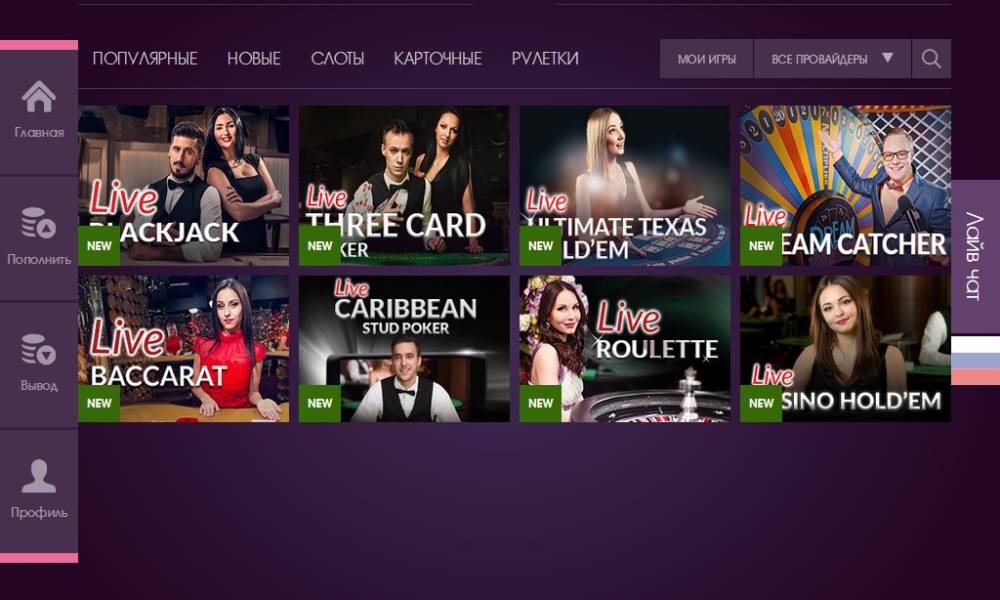Open Пополнить deposit coins icon
This screenshot has height=600, width=1000.
(x=38, y=223)
